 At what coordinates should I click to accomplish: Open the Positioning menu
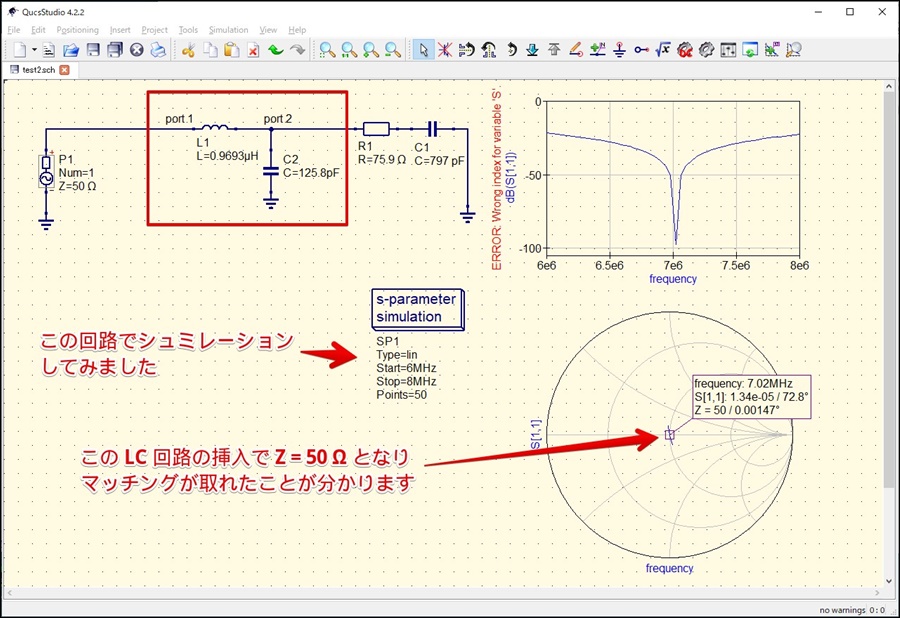click(77, 30)
